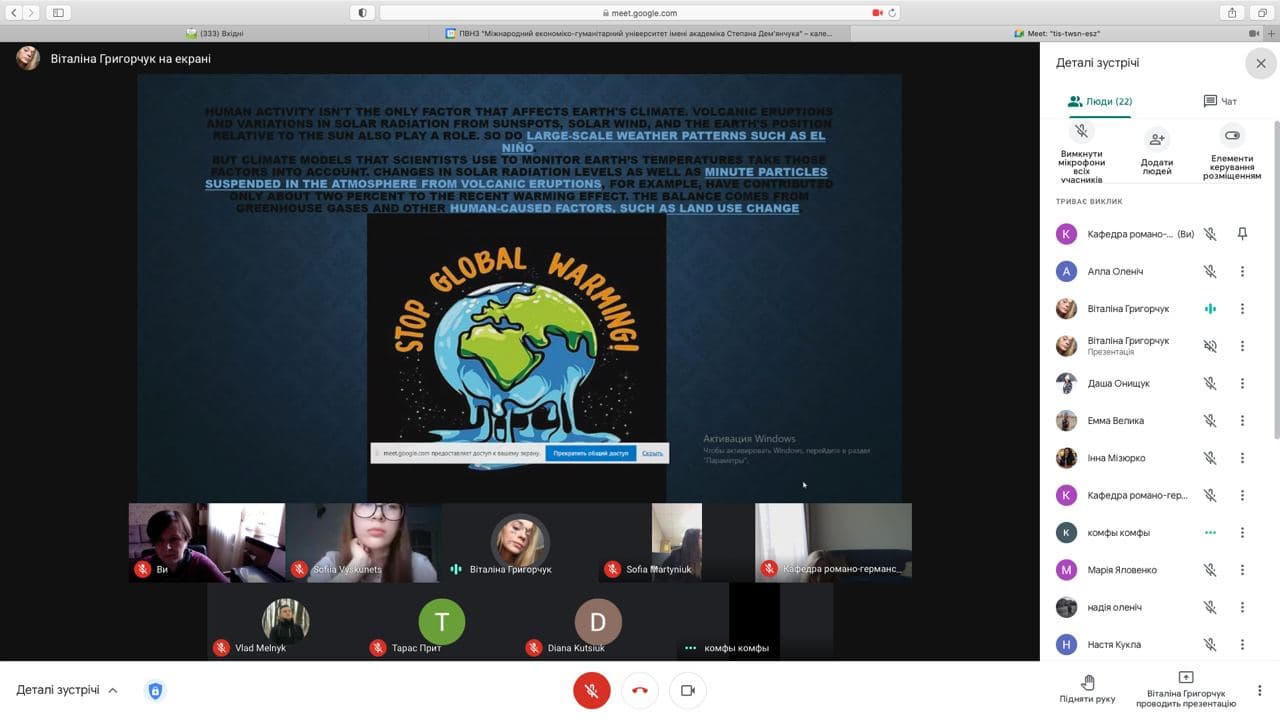Open options menu for Інна Мізюрко
The image size is (1280, 720).
click(1242, 458)
